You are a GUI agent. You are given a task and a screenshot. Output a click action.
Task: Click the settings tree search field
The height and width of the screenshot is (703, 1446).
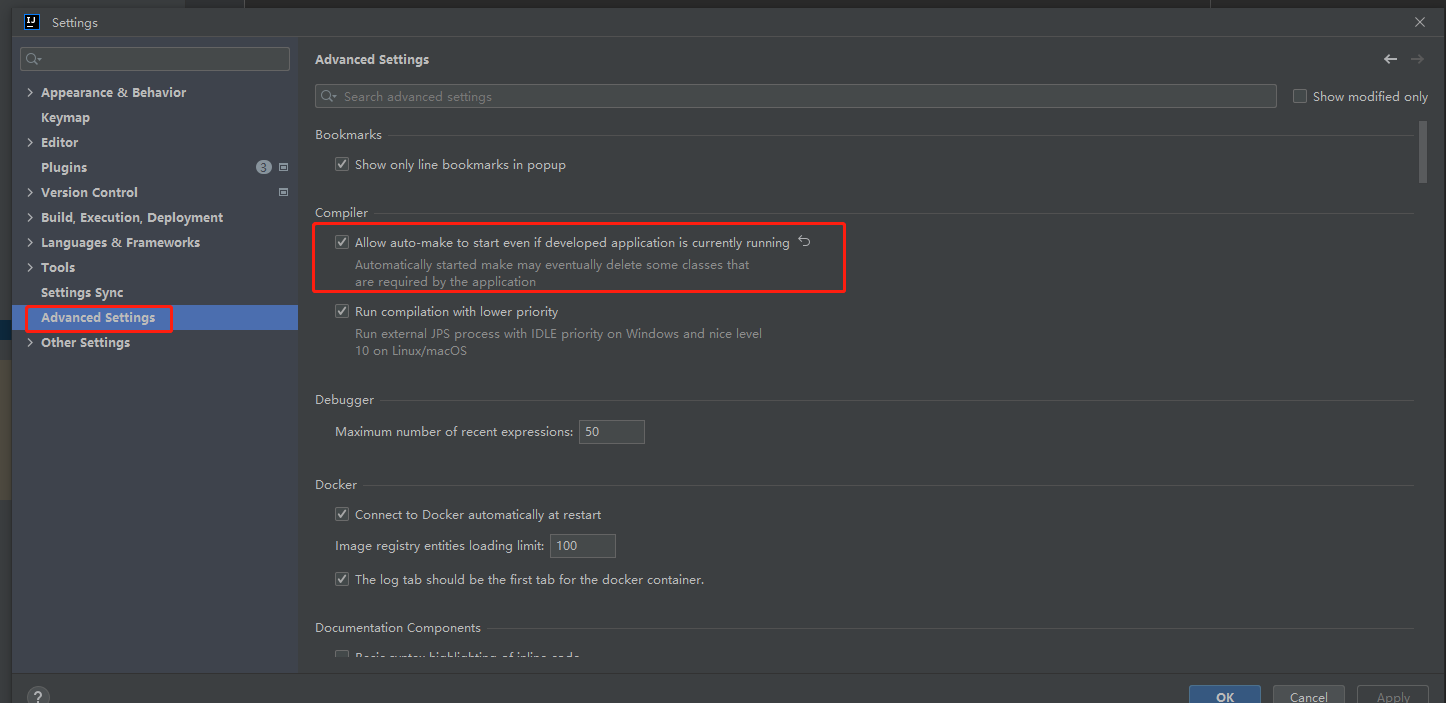(155, 59)
